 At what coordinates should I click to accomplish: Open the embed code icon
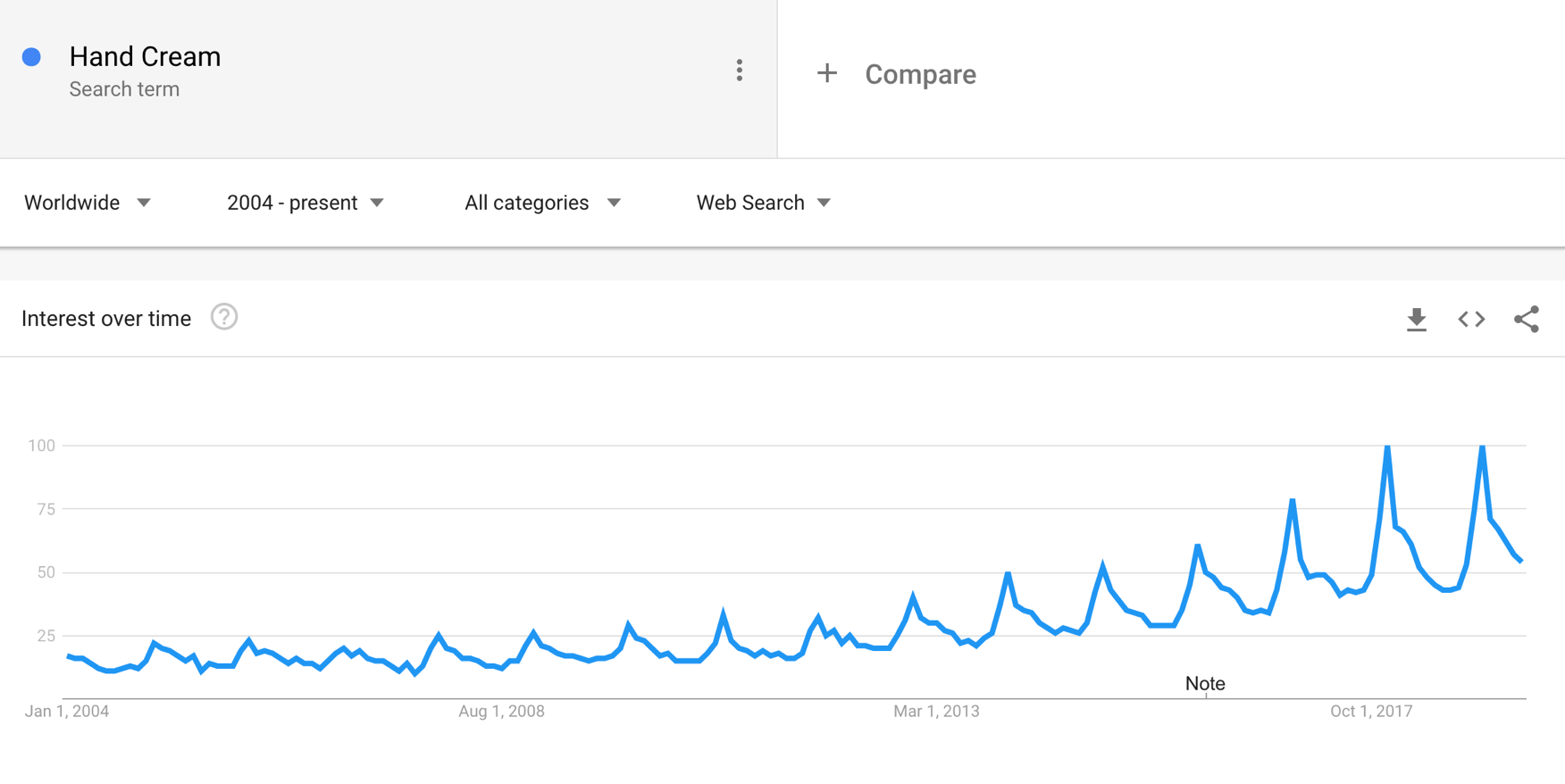coord(1471,319)
